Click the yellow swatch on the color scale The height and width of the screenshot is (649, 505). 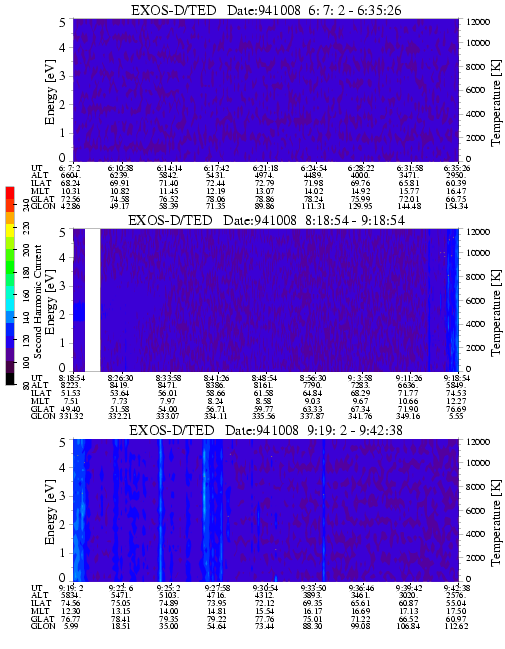[x=10, y=230]
